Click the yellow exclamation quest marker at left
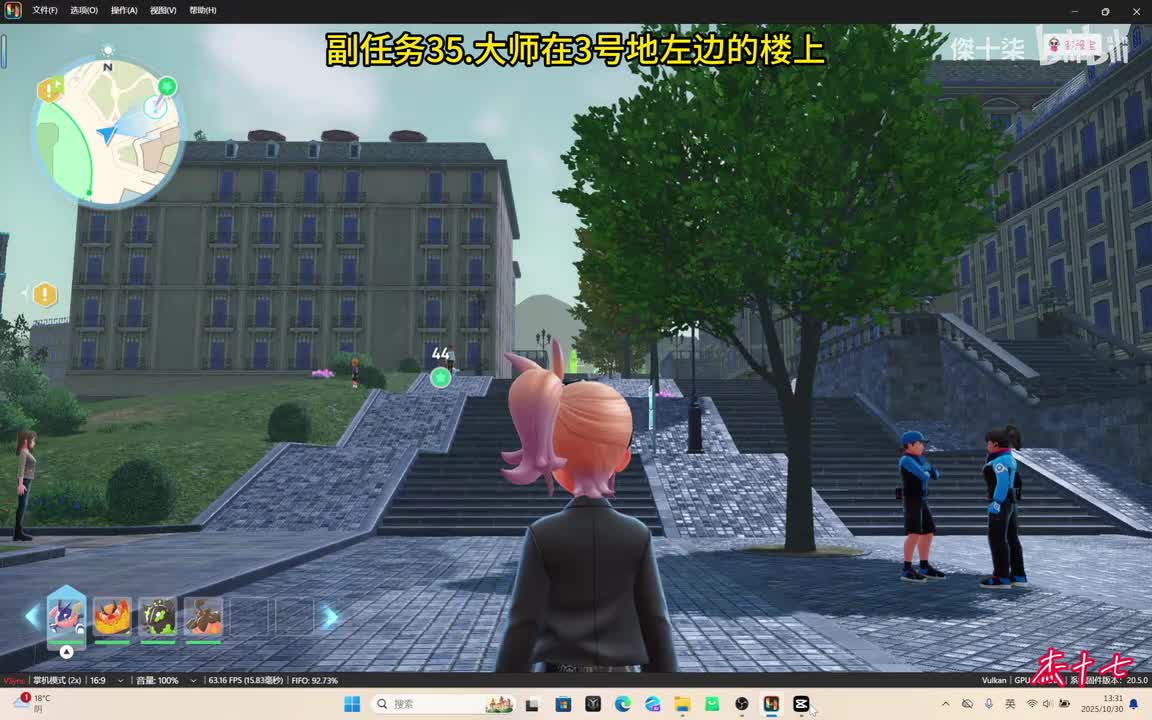This screenshot has width=1152, height=720. pos(45,295)
